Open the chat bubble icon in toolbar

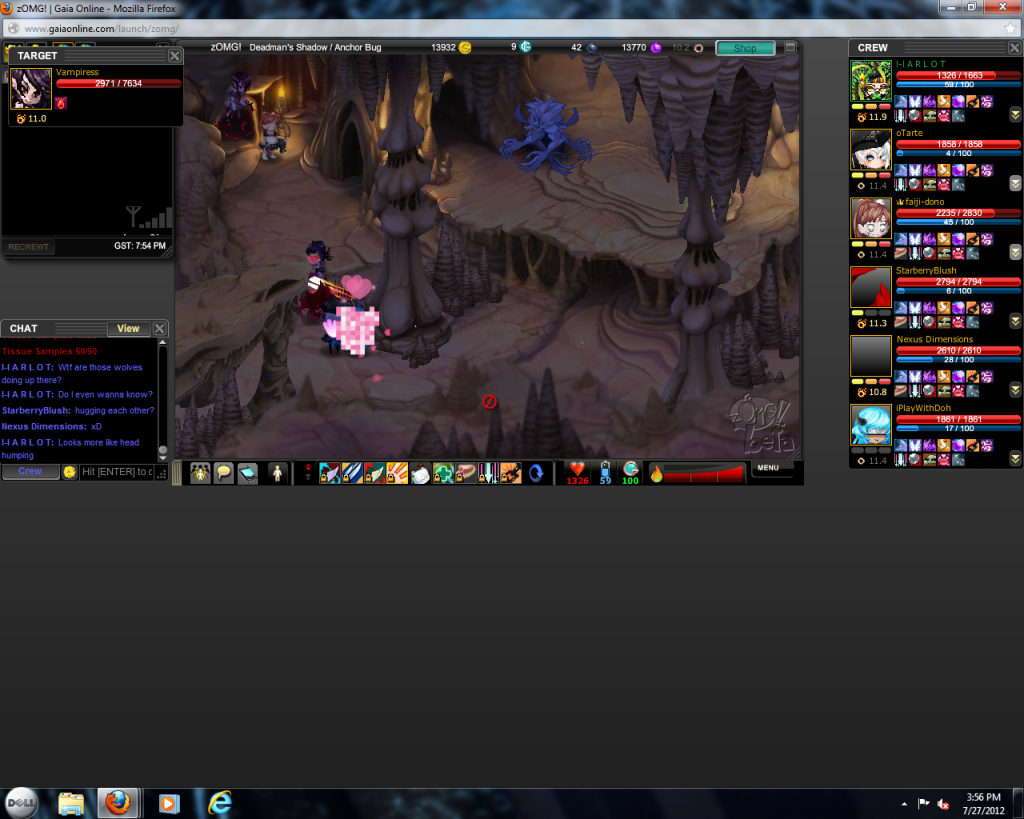pos(224,473)
